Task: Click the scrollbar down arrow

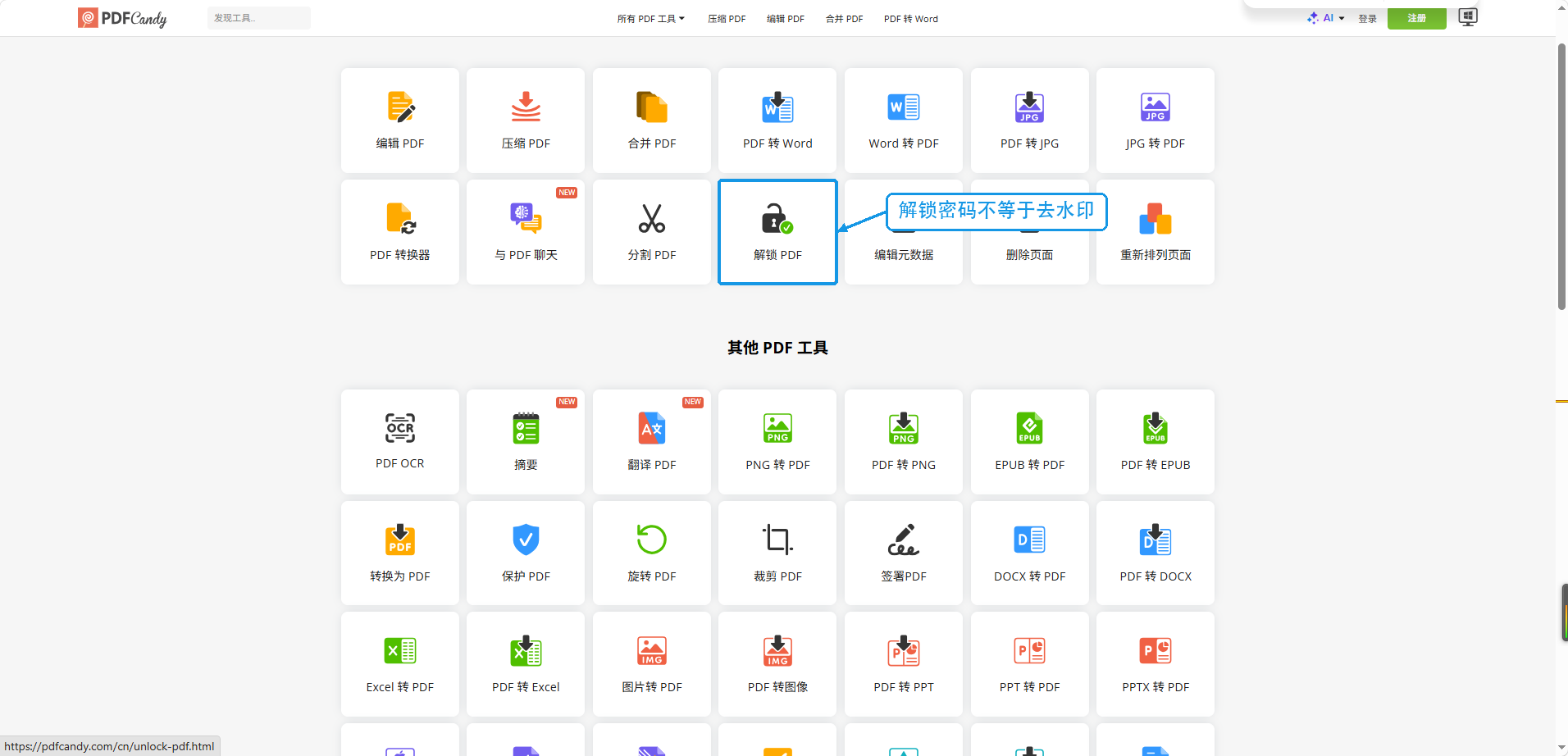Action: [x=1561, y=748]
